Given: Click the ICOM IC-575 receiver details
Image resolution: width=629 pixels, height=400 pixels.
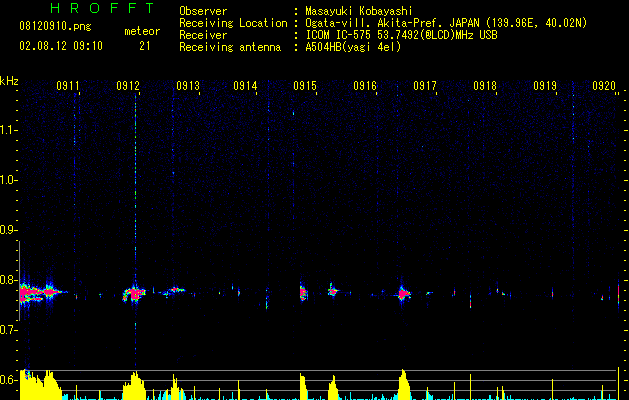Looking at the screenshot, I should point(402,35).
